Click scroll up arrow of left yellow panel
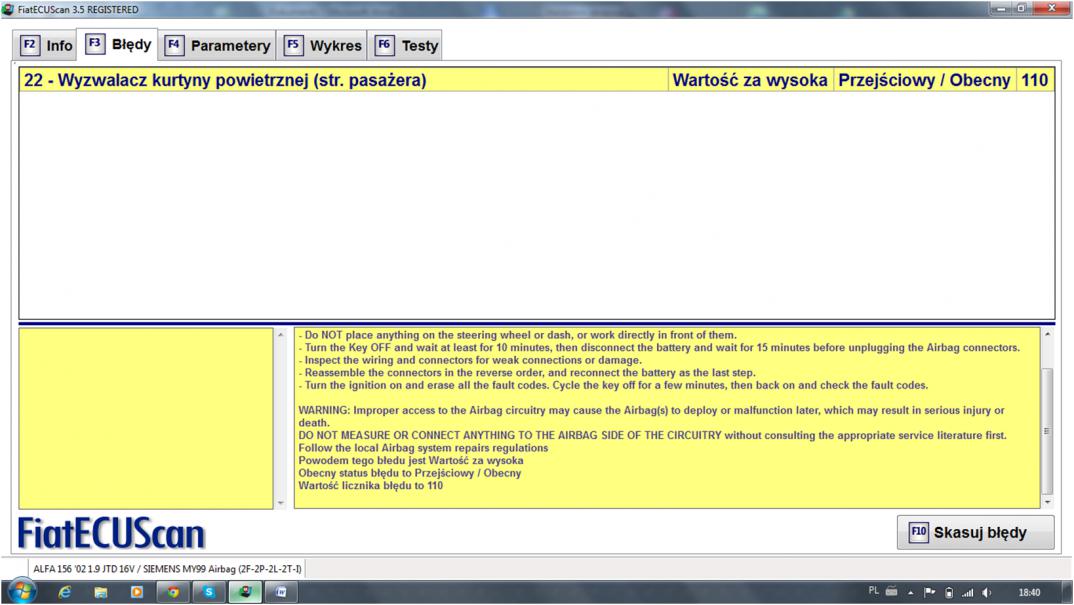 280,334
